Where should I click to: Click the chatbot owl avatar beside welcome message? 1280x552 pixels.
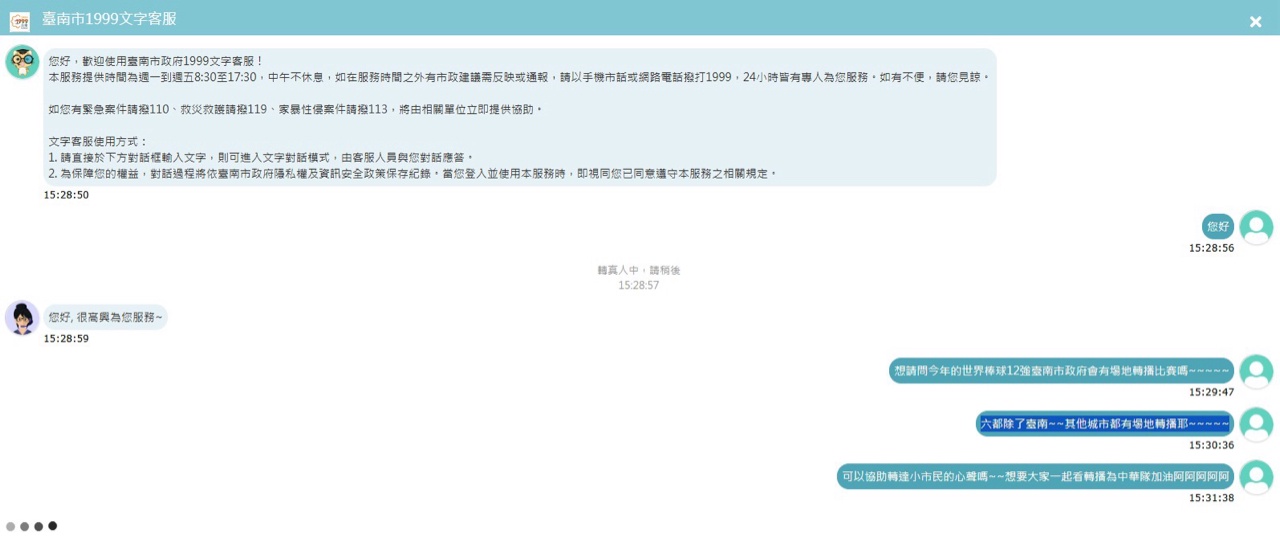22,62
